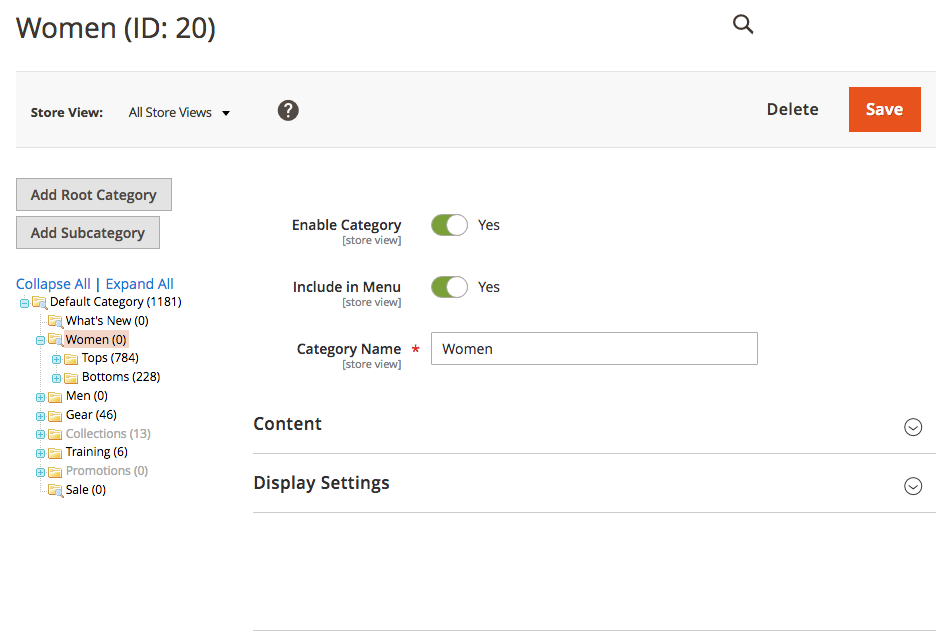Click the What's New folder icon

click(x=55, y=321)
